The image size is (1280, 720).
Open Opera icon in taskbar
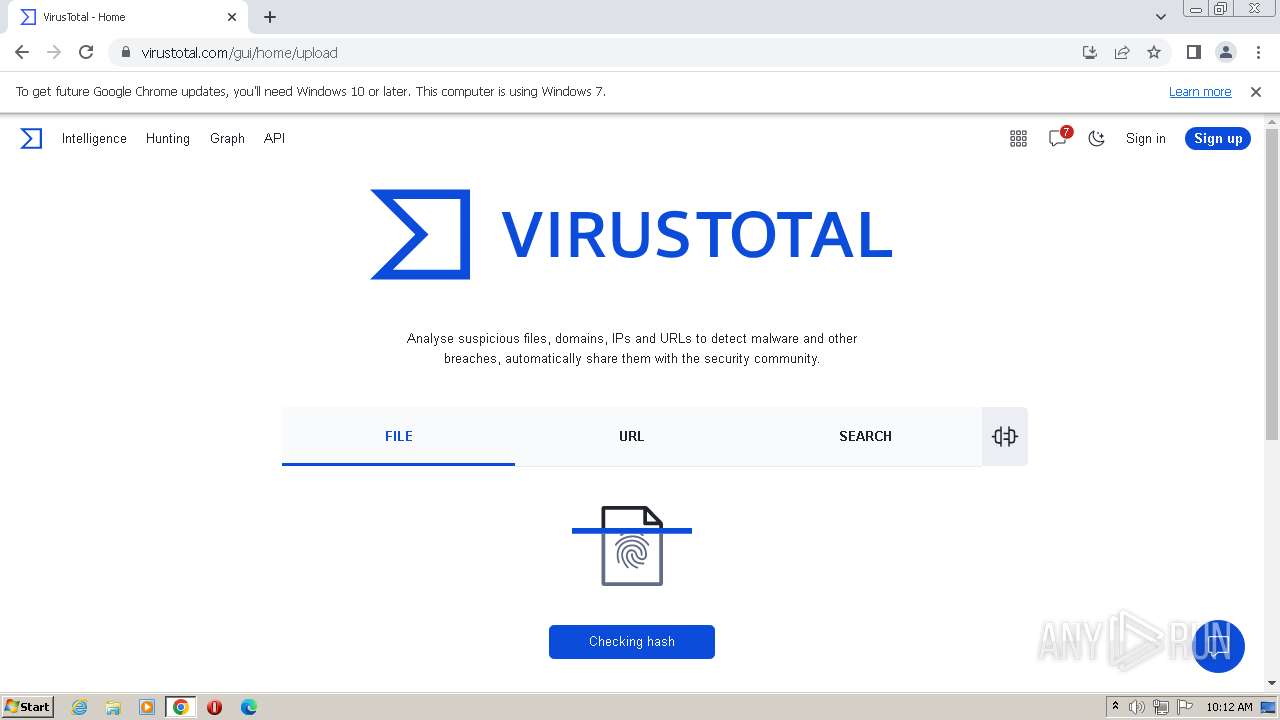click(x=214, y=707)
